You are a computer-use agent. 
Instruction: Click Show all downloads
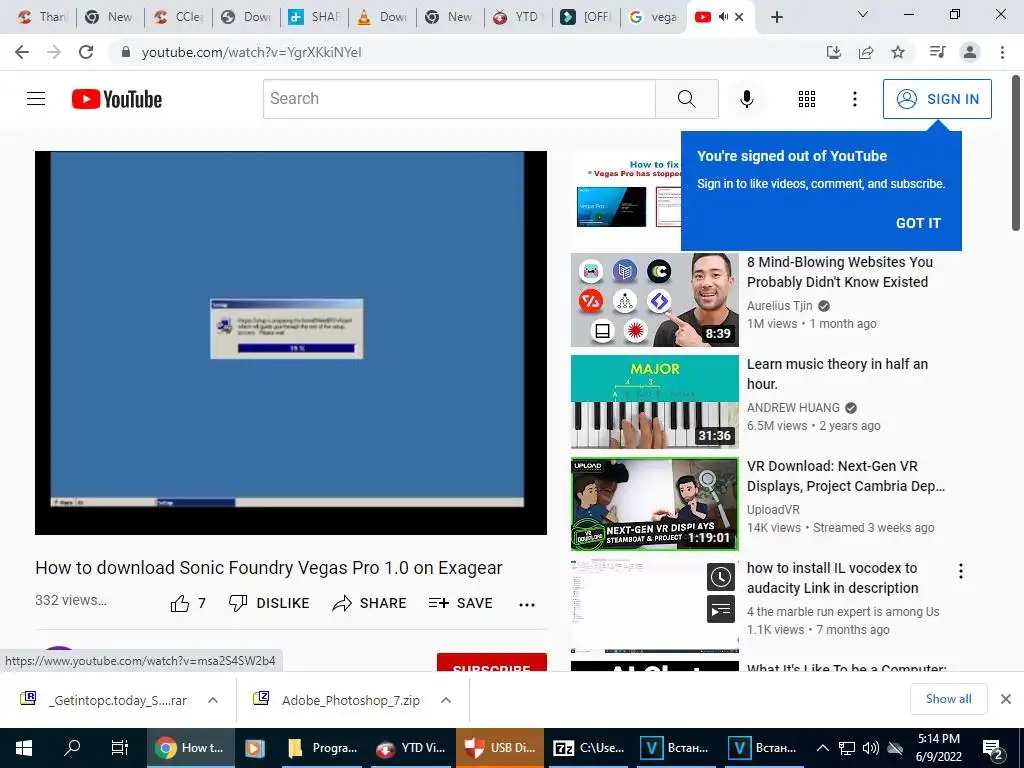pyautogui.click(x=948, y=699)
